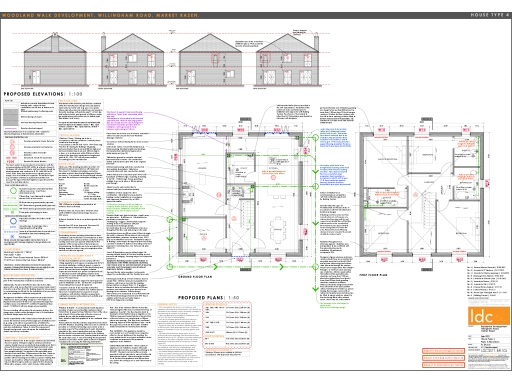Select the elevation with central ridge chimney
Screen dimensions: 512x384
click(55, 59)
